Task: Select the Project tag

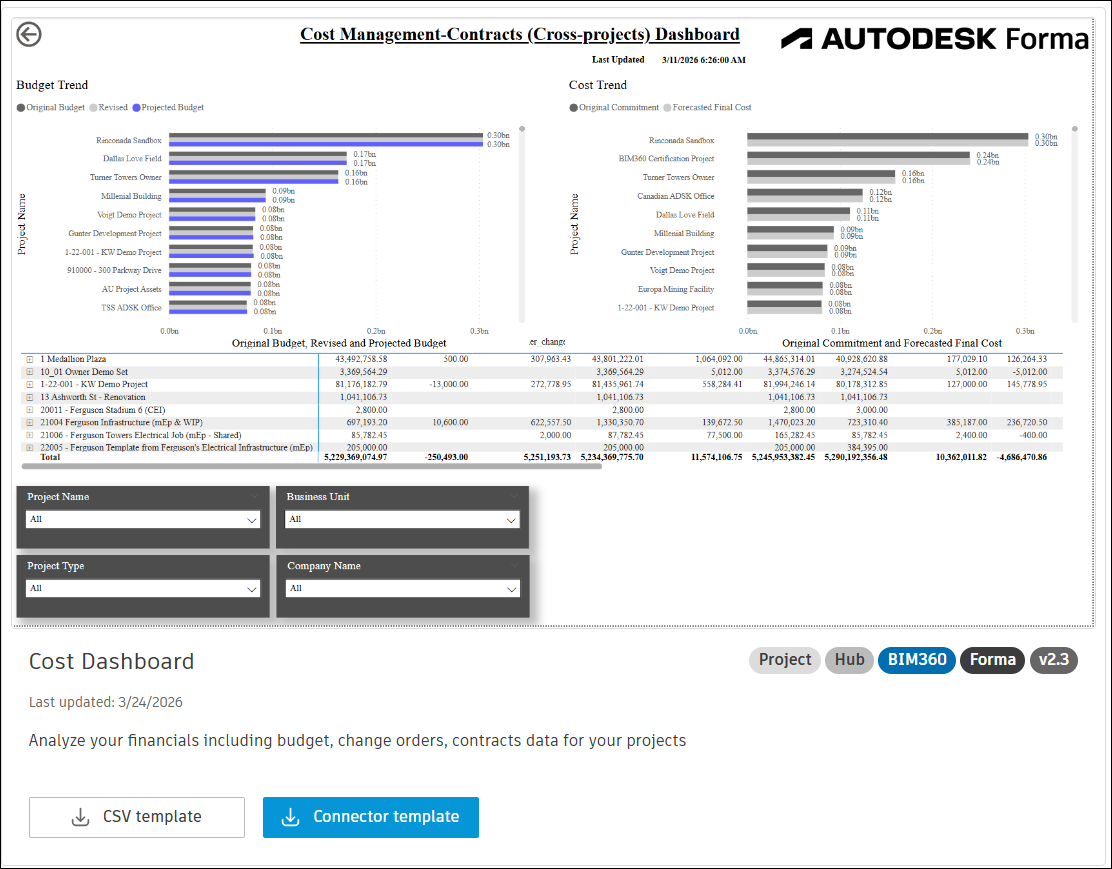Action: pos(784,660)
